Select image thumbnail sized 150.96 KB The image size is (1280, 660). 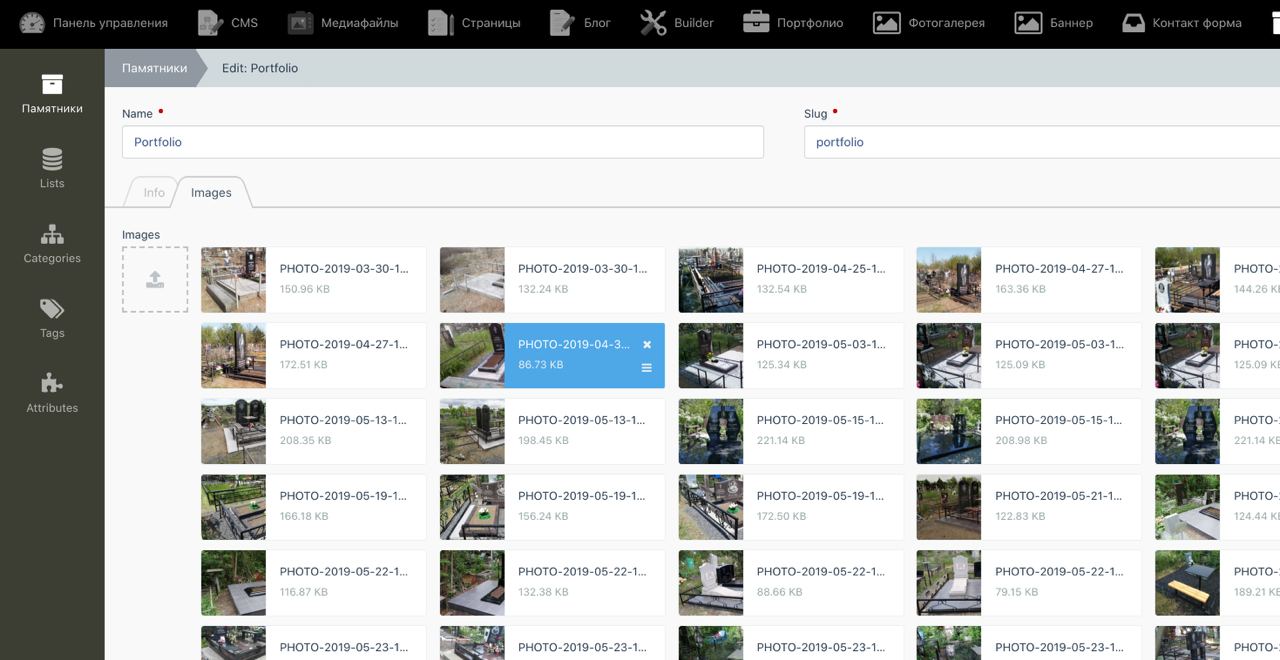click(x=233, y=280)
